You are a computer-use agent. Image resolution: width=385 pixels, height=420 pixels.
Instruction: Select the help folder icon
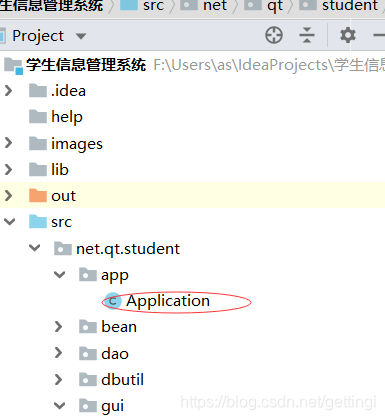click(x=38, y=117)
